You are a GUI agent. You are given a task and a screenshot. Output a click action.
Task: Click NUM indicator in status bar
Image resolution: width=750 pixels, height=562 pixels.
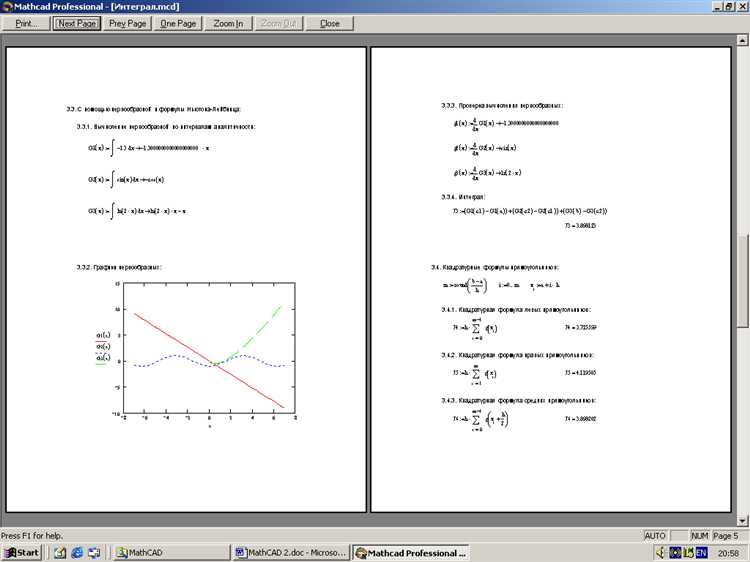(x=699, y=536)
